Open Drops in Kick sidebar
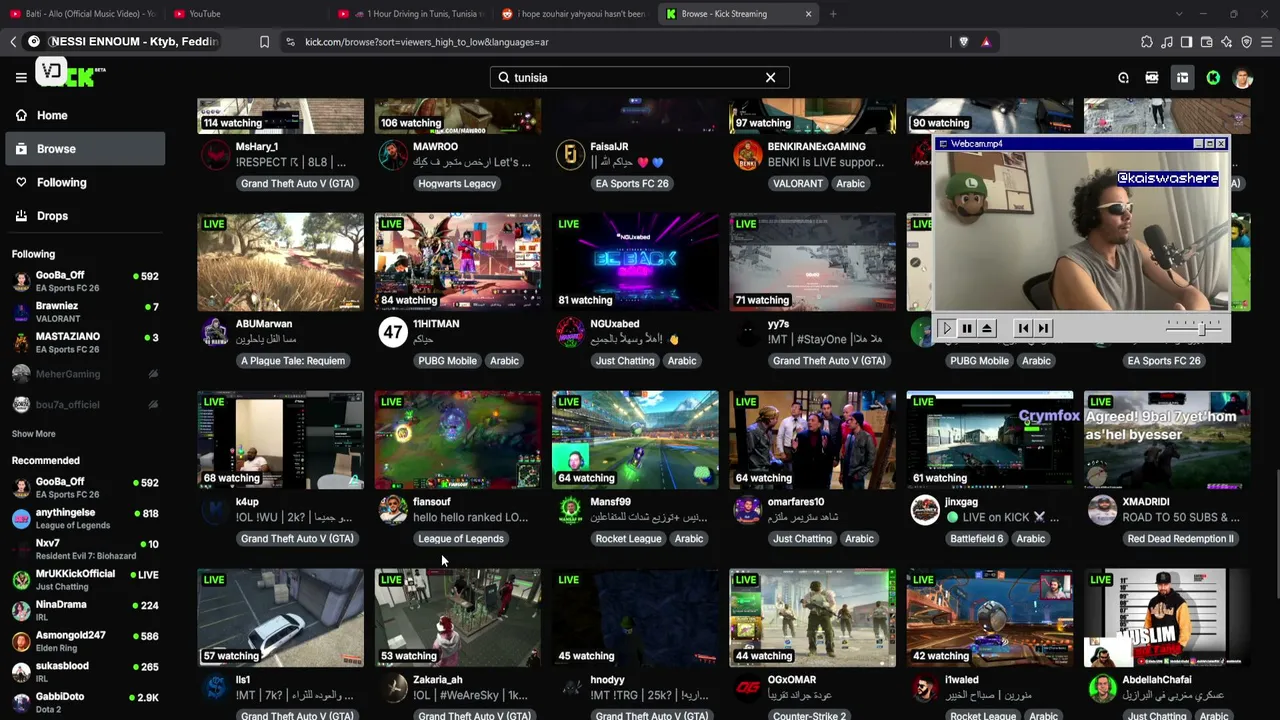The image size is (1280, 720). point(85,216)
